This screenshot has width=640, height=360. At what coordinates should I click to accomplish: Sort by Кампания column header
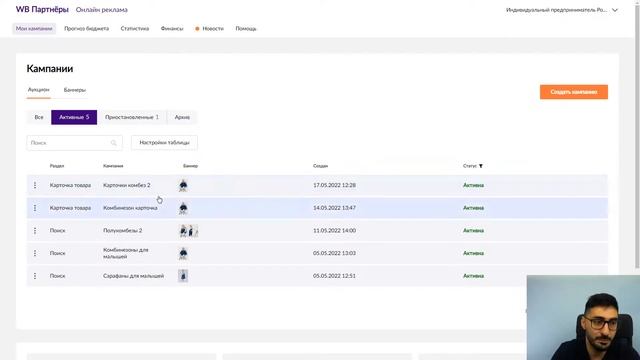click(113, 166)
